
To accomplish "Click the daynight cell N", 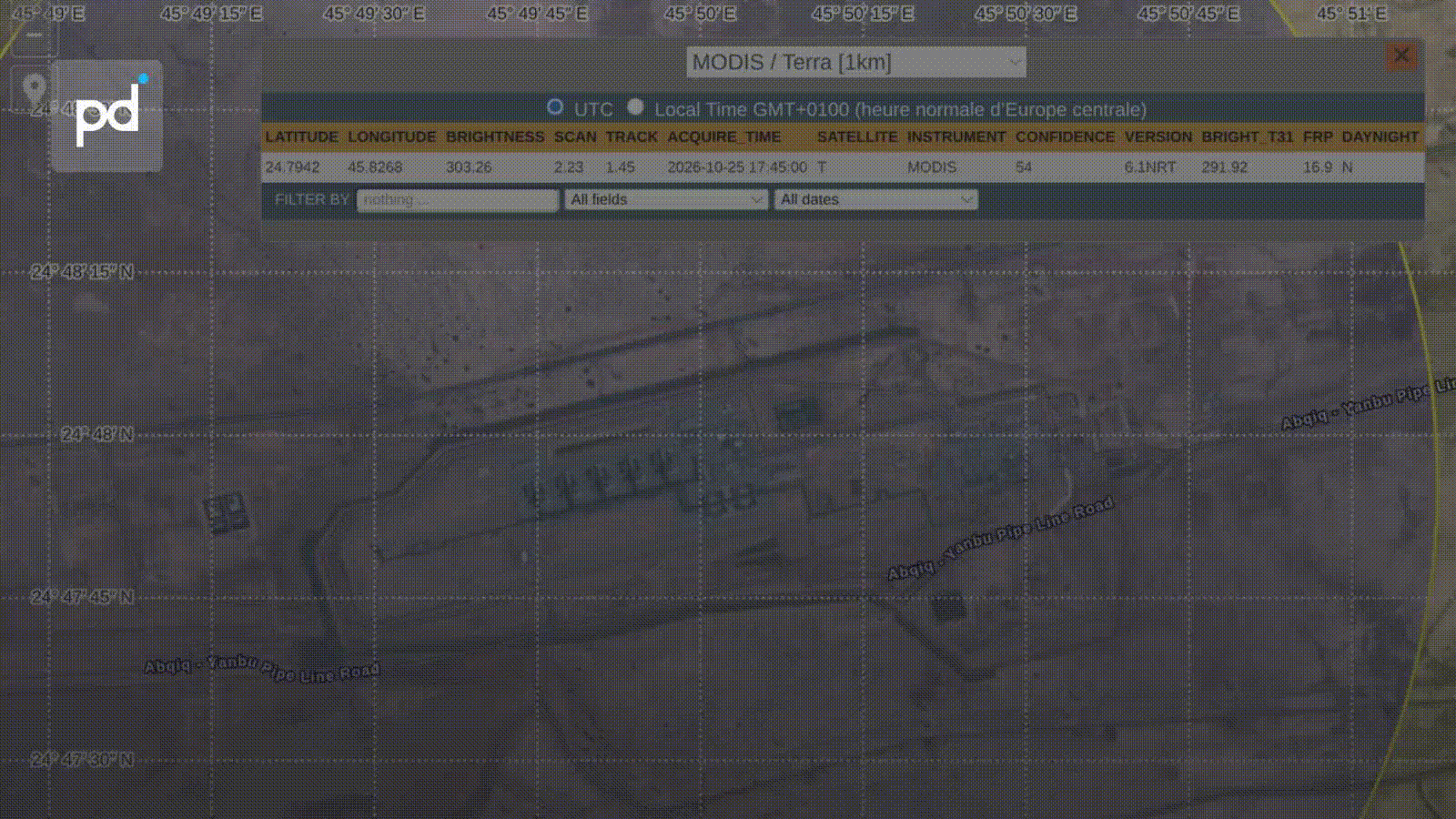I will [1347, 167].
